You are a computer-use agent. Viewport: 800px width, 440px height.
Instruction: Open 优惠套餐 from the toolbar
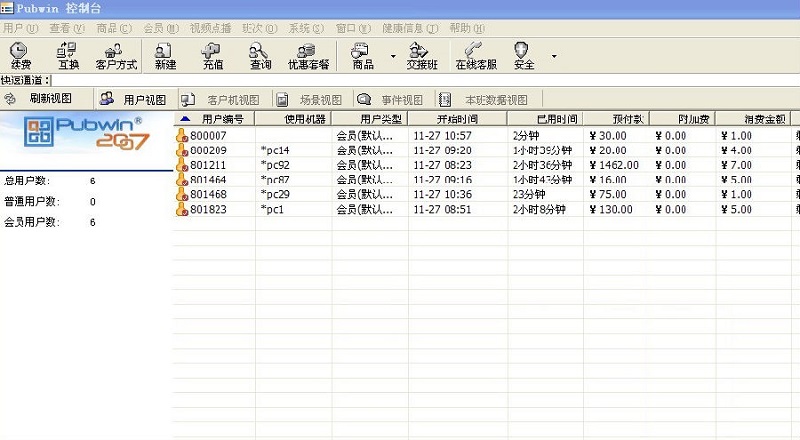[308, 54]
